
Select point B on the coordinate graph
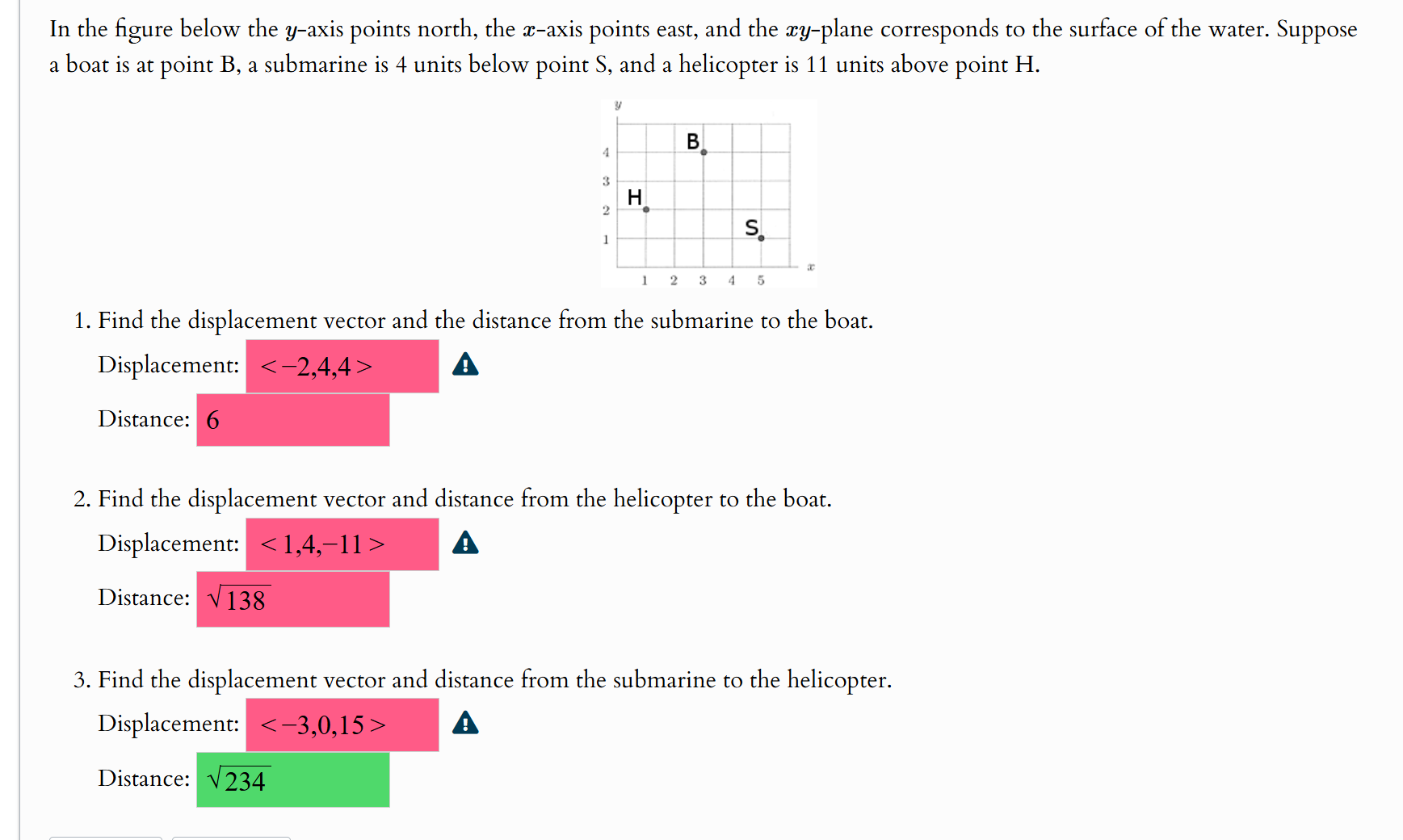pyautogui.click(x=703, y=151)
